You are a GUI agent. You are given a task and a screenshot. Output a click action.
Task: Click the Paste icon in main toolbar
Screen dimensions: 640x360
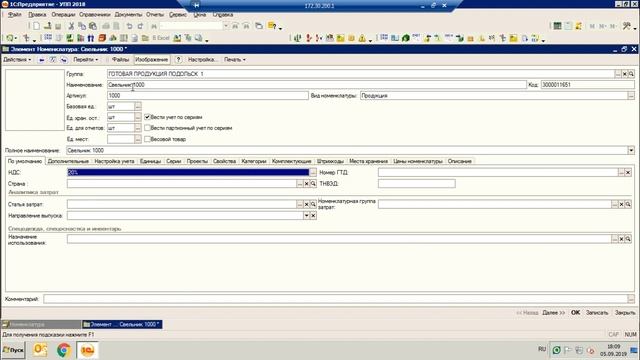tap(93, 26)
